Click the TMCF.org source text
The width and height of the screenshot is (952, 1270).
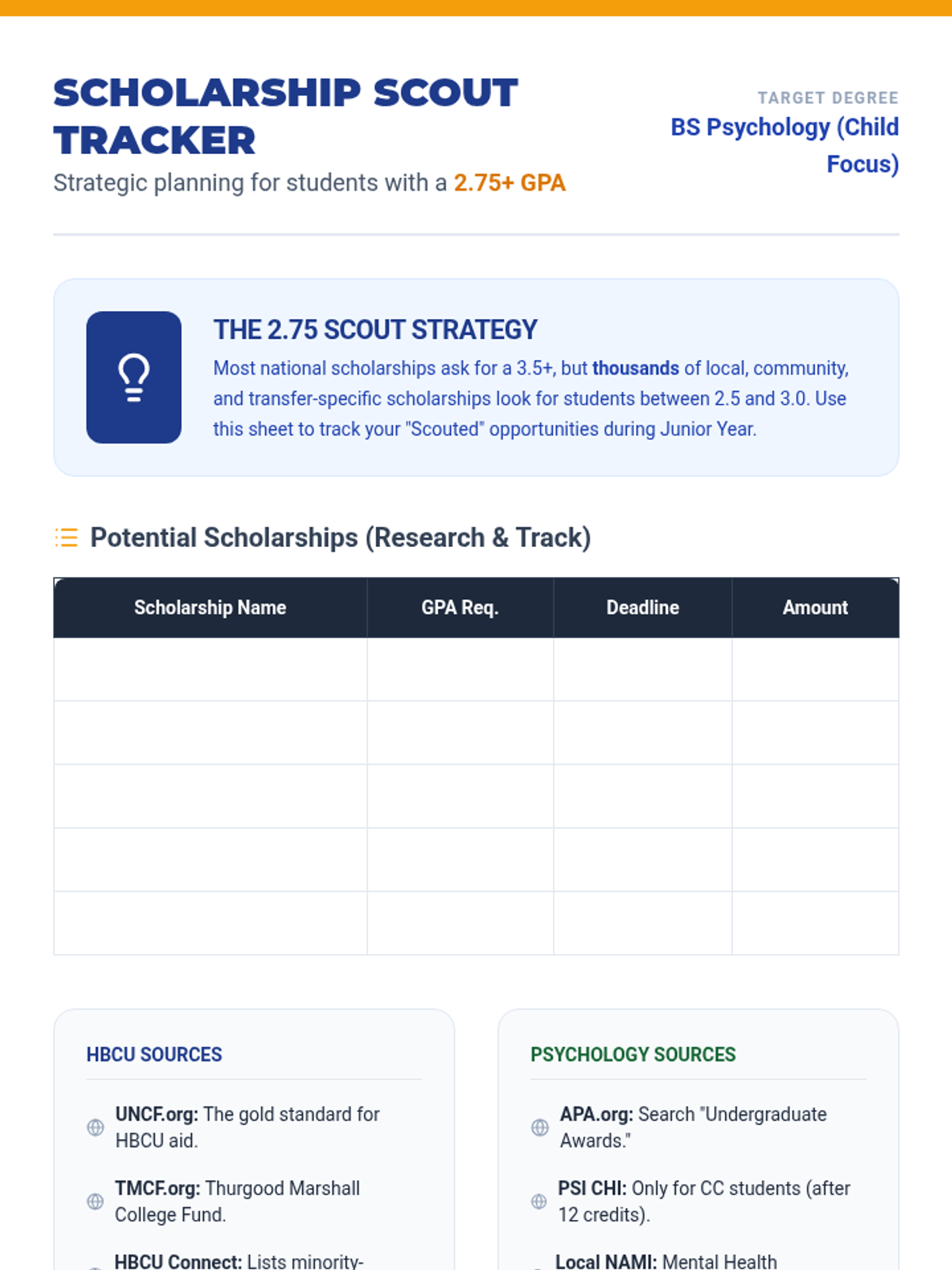237,1201
